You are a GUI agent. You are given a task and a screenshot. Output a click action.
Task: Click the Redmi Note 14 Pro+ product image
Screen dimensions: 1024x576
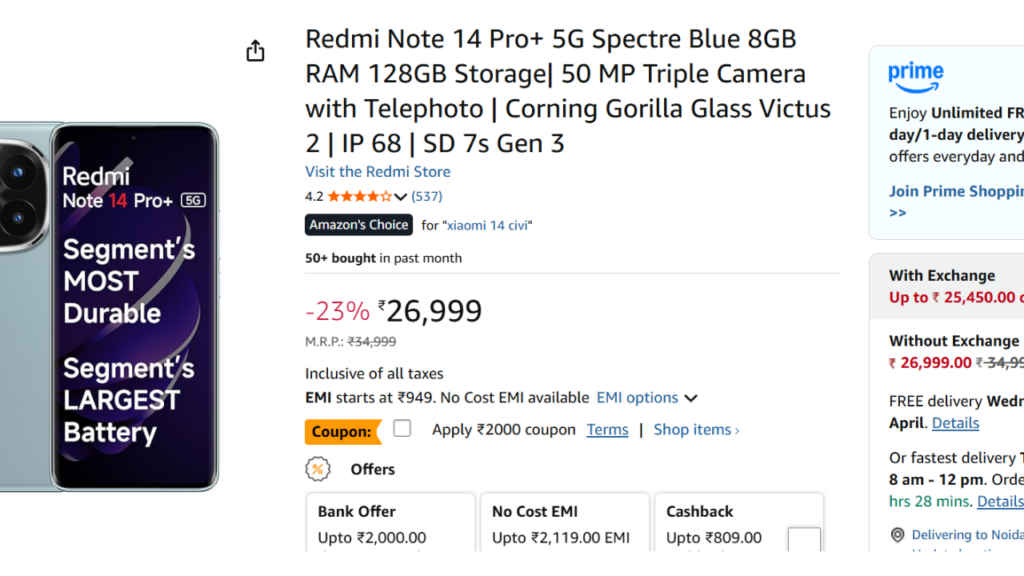110,305
